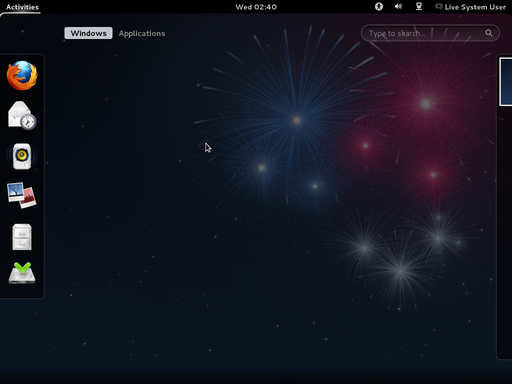The height and width of the screenshot is (384, 512).
Task: Select the workspace thumbnail at right
Action: (x=506, y=82)
